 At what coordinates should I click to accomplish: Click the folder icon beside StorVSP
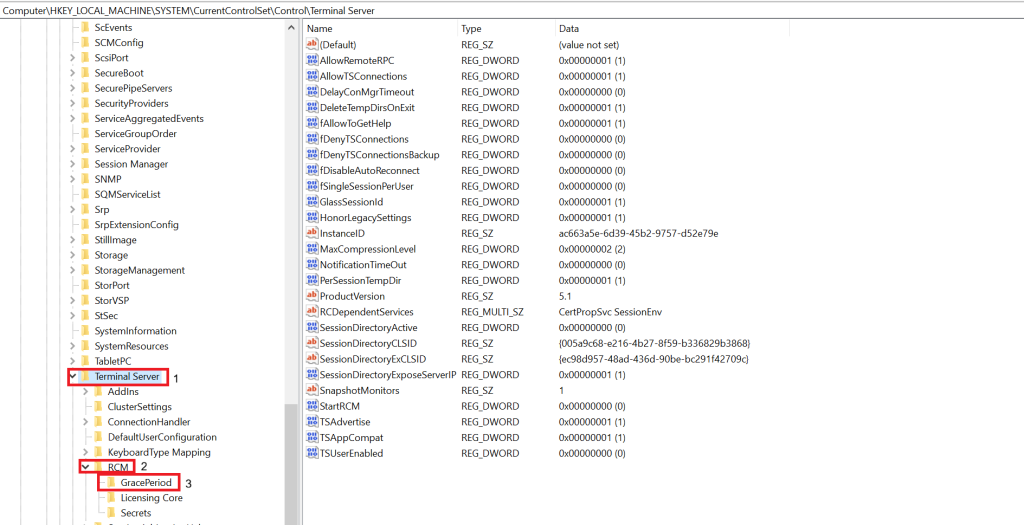(x=85, y=300)
